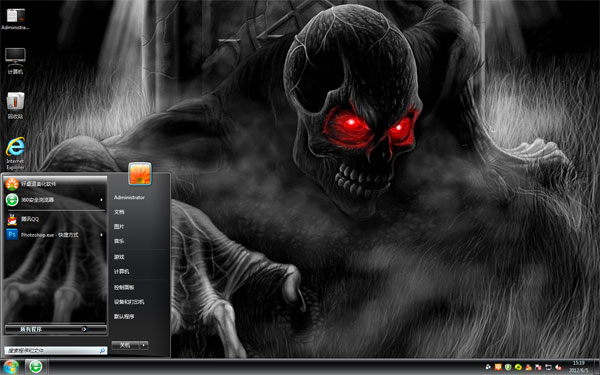
Task: Open 控制面板 in the Start menu
Action: point(124,287)
